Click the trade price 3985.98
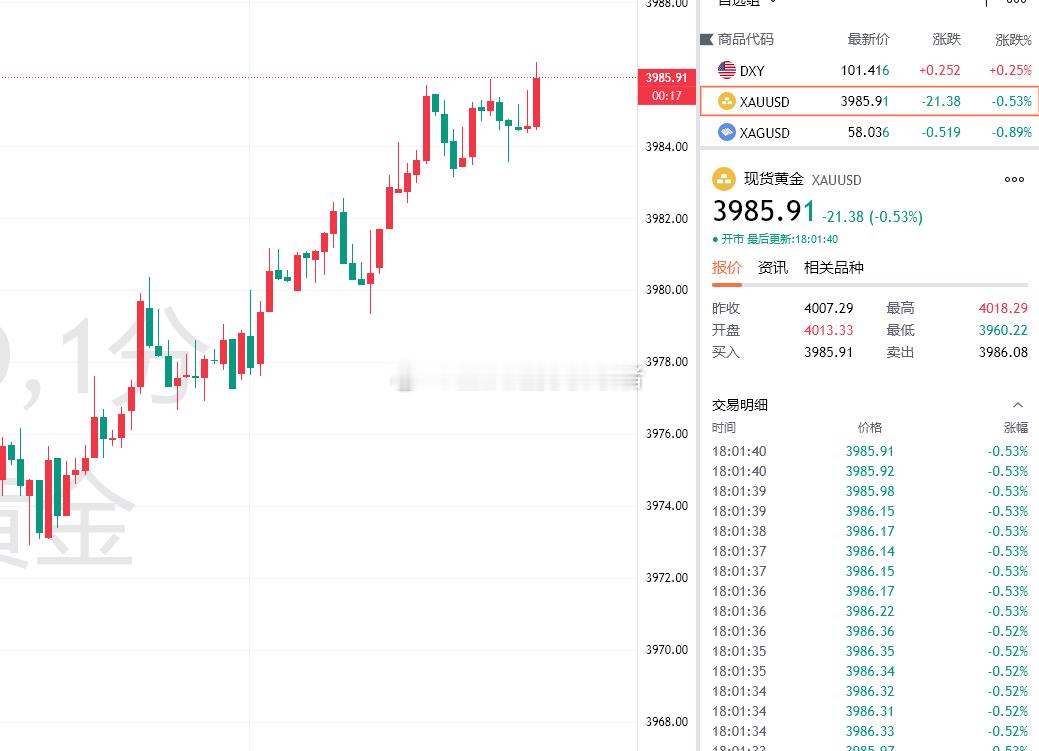The width and height of the screenshot is (1039, 751). [869, 491]
